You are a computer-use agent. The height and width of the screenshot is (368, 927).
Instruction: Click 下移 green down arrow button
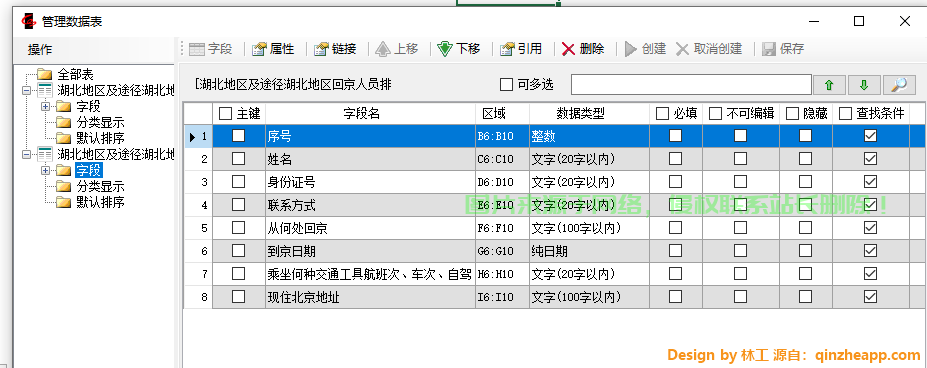tap(459, 49)
